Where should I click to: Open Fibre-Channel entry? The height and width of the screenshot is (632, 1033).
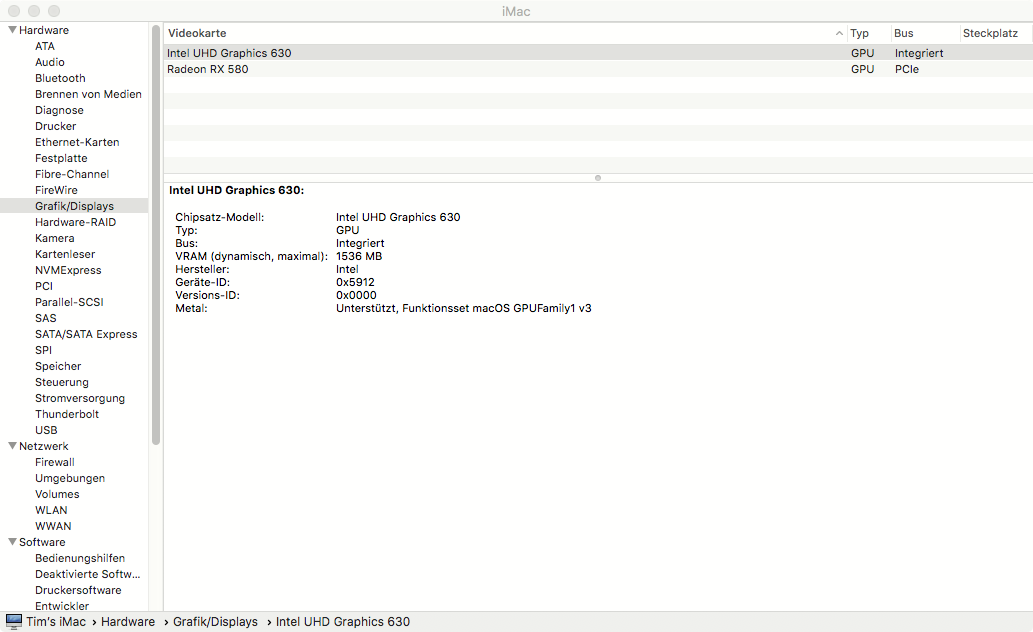tap(72, 174)
